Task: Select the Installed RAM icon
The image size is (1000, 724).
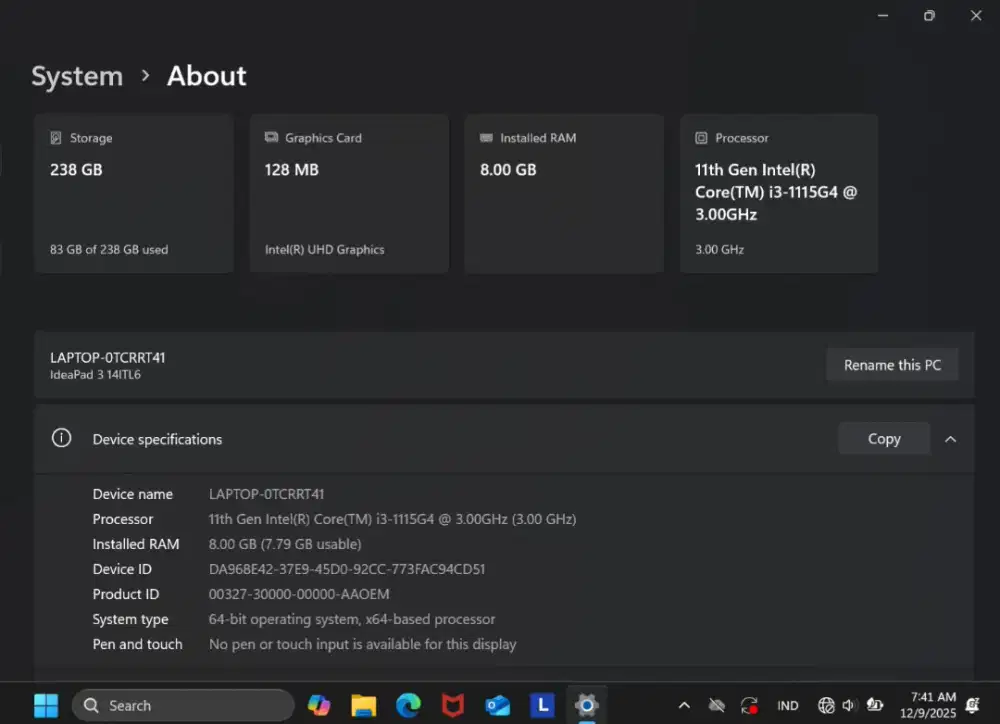Action: [x=487, y=138]
